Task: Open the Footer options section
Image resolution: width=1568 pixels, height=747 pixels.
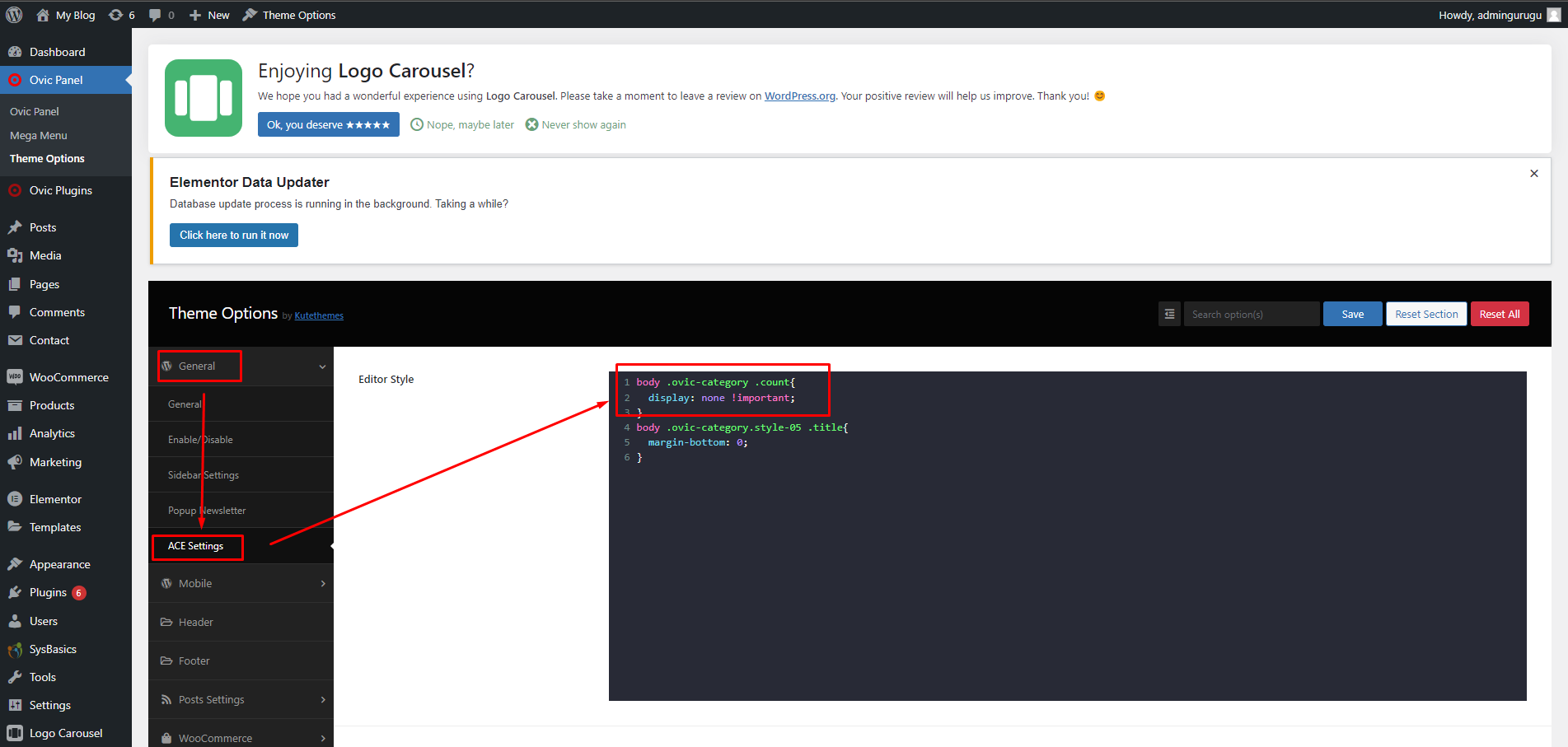Action: tap(241, 661)
